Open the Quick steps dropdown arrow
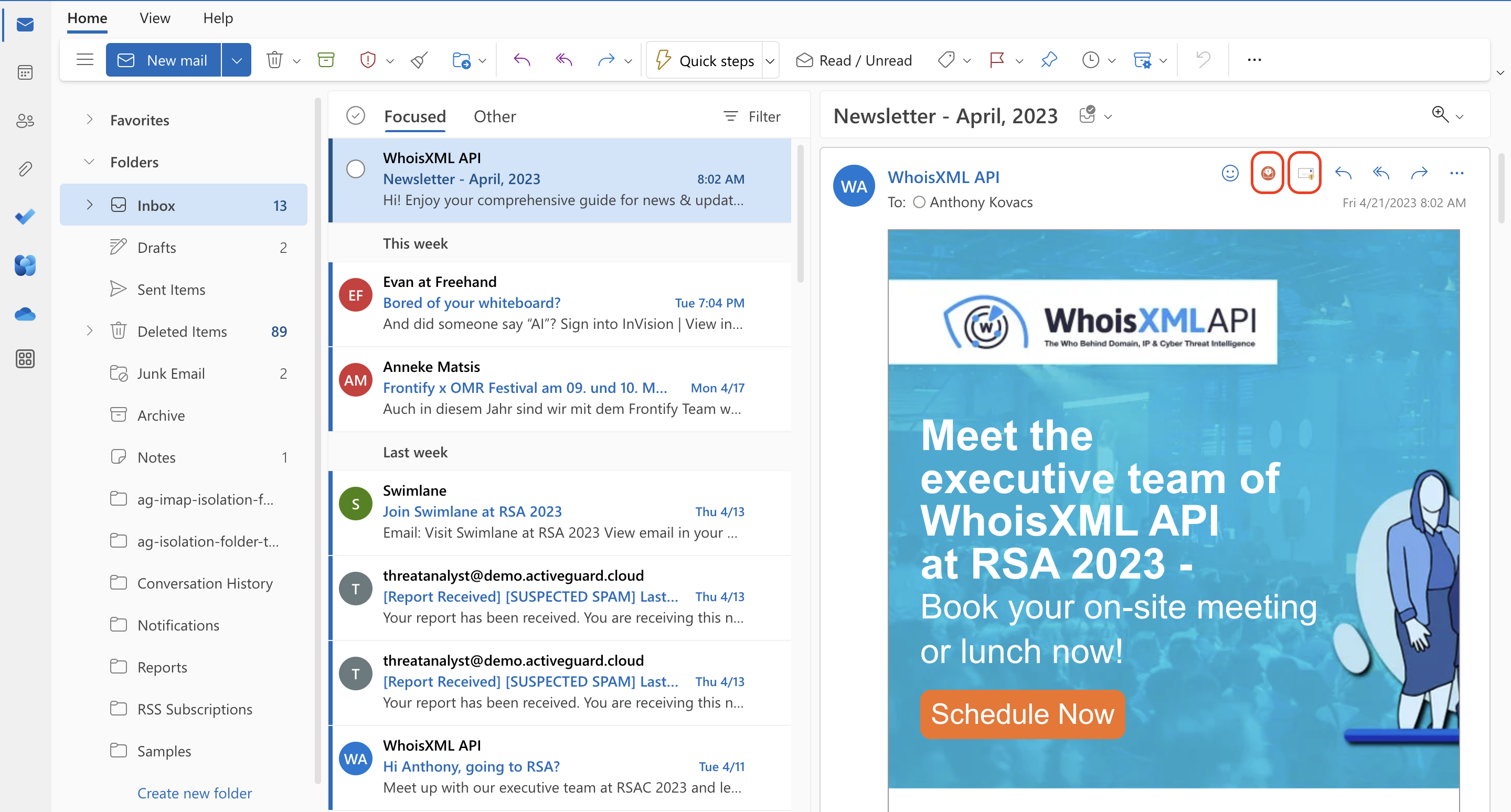The width and height of the screenshot is (1511, 812). [x=770, y=60]
